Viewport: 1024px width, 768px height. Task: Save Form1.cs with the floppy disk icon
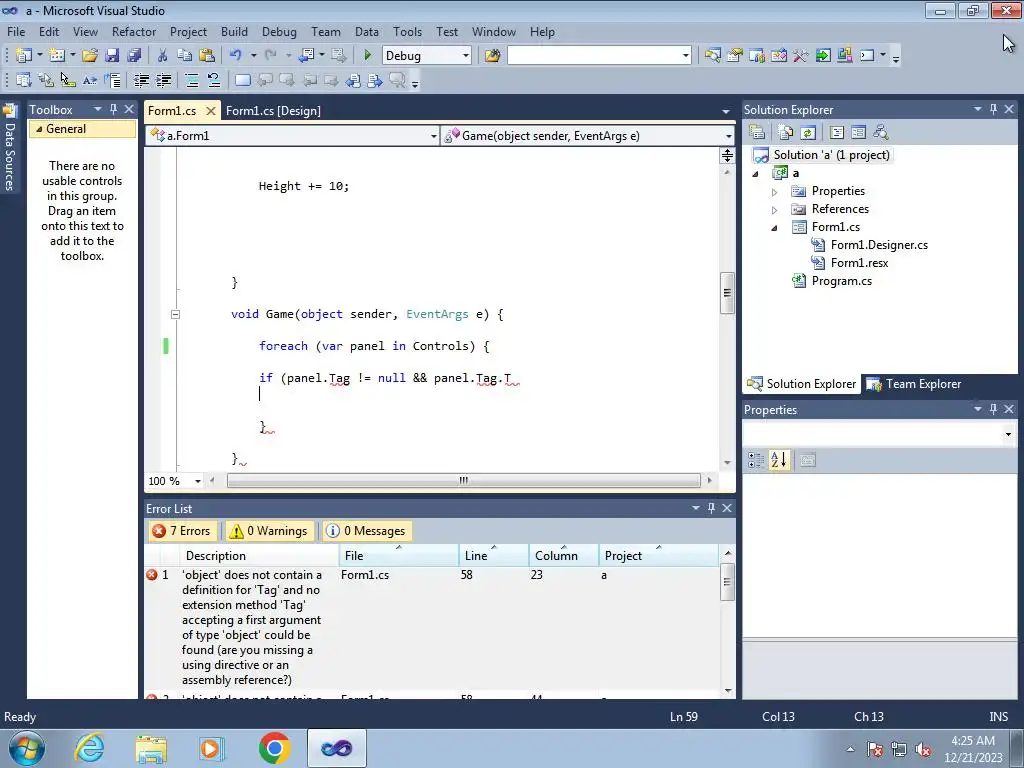[112, 56]
